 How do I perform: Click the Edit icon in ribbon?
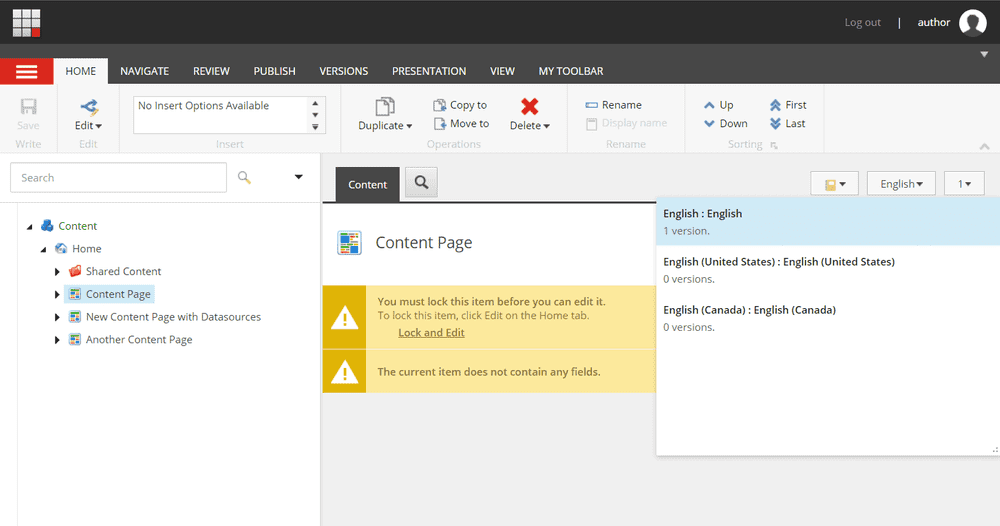coord(88,107)
